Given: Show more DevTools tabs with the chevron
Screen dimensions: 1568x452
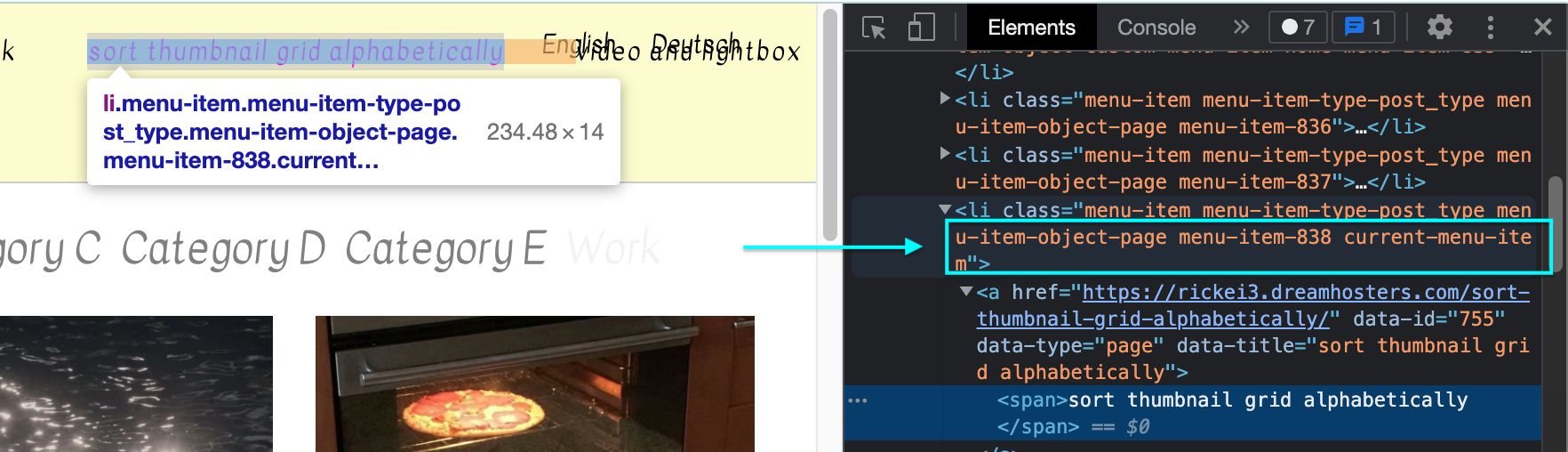Looking at the screenshot, I should coord(1241,28).
